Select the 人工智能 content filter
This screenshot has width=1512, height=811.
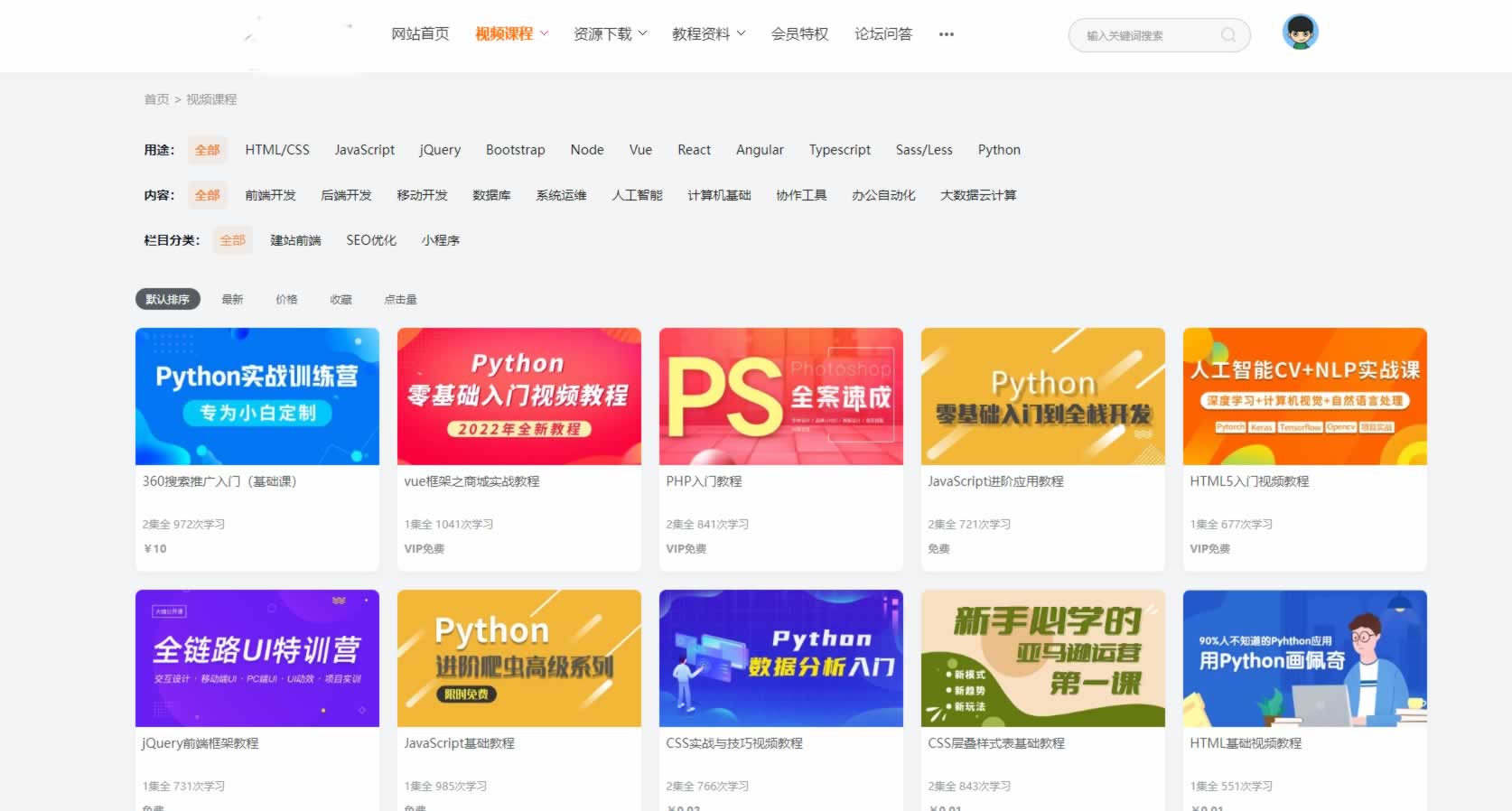point(637,195)
